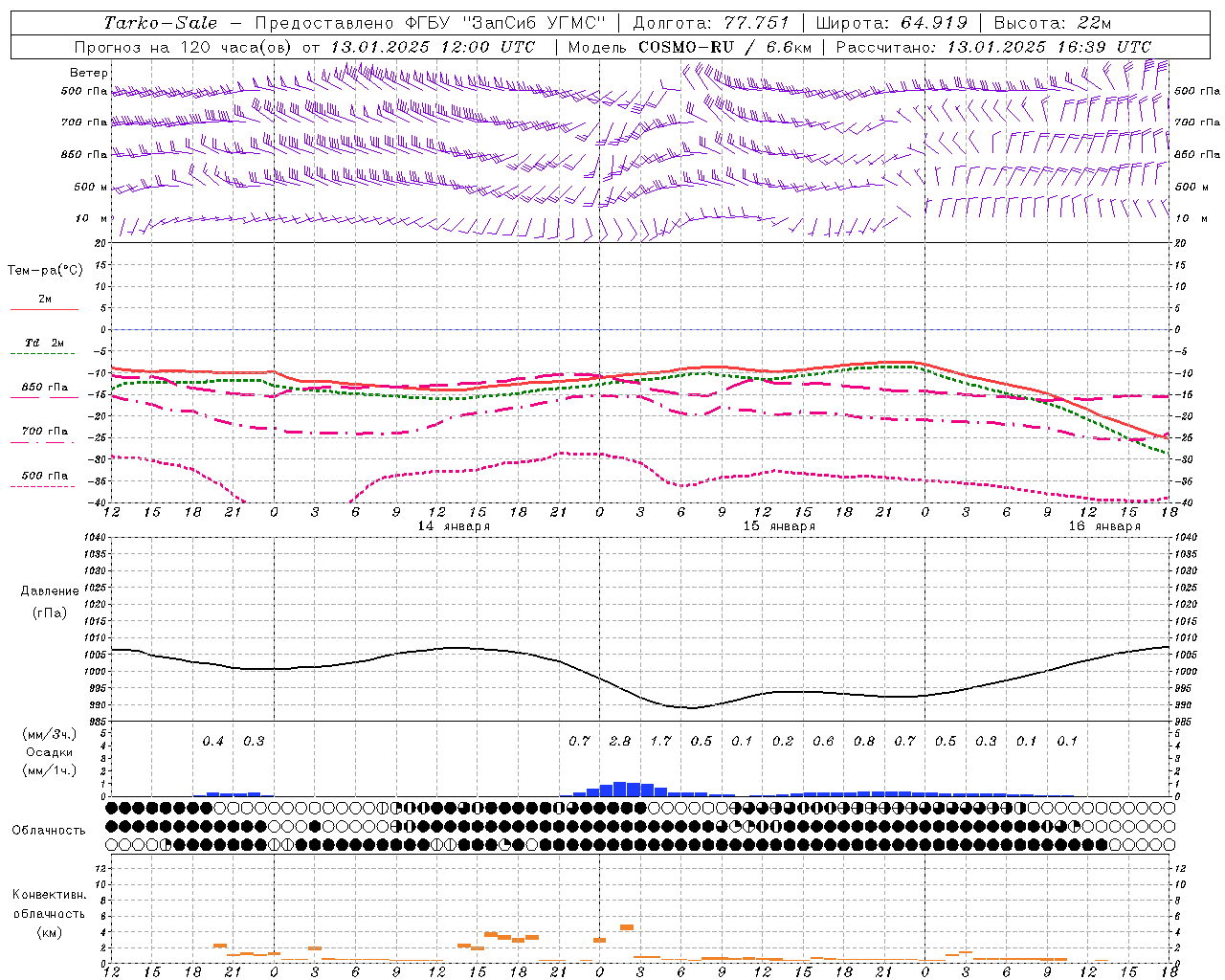This screenshot has width=1225, height=980.
Task: Click the highest orange convective cloud bar
Action: tap(627, 926)
